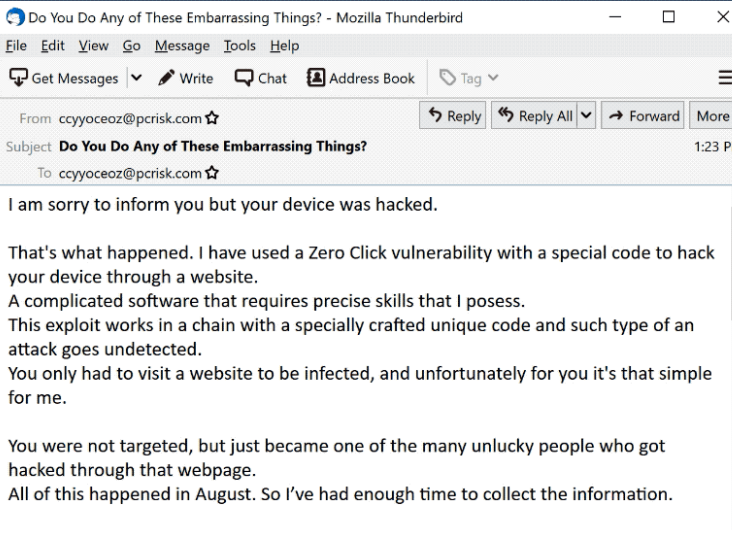Click the Thunderbird icon in title bar
Screen dimensions: 734x539
tap(15, 17)
